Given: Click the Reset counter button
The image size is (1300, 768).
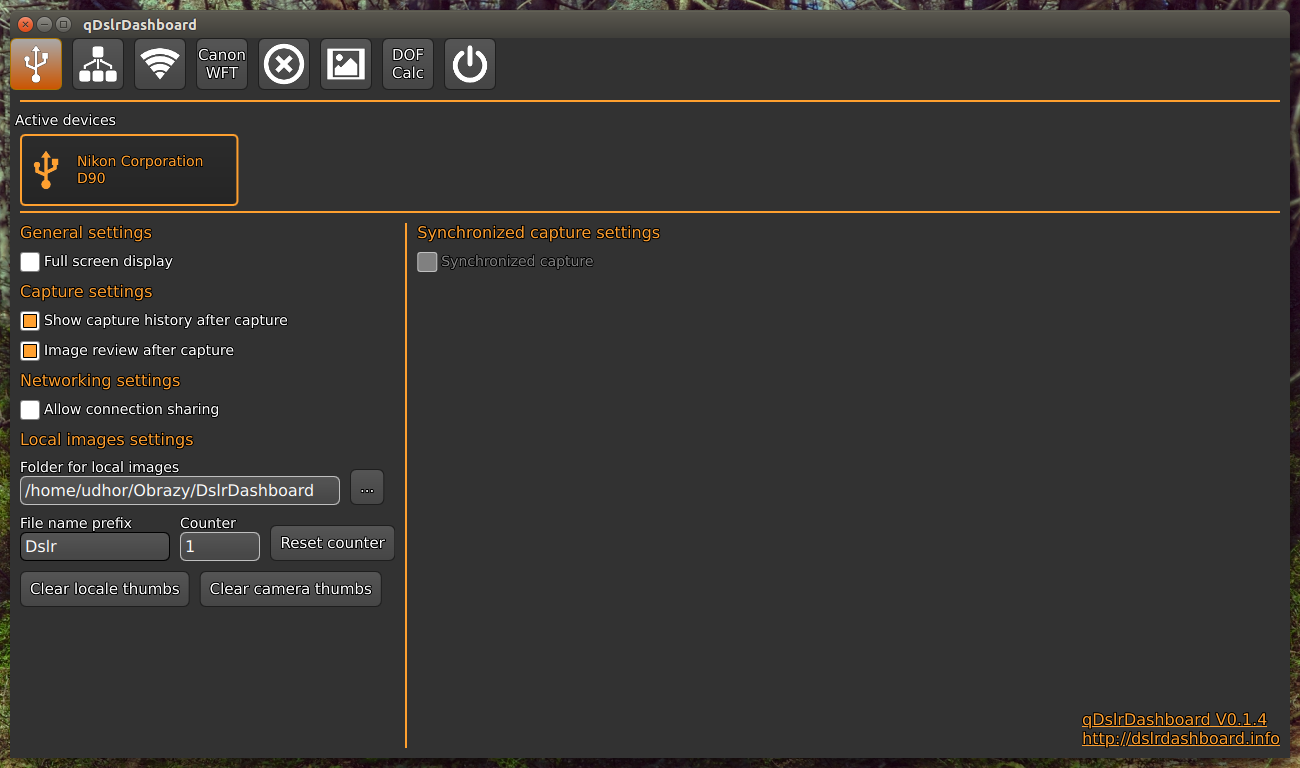Looking at the screenshot, I should tap(333, 543).
